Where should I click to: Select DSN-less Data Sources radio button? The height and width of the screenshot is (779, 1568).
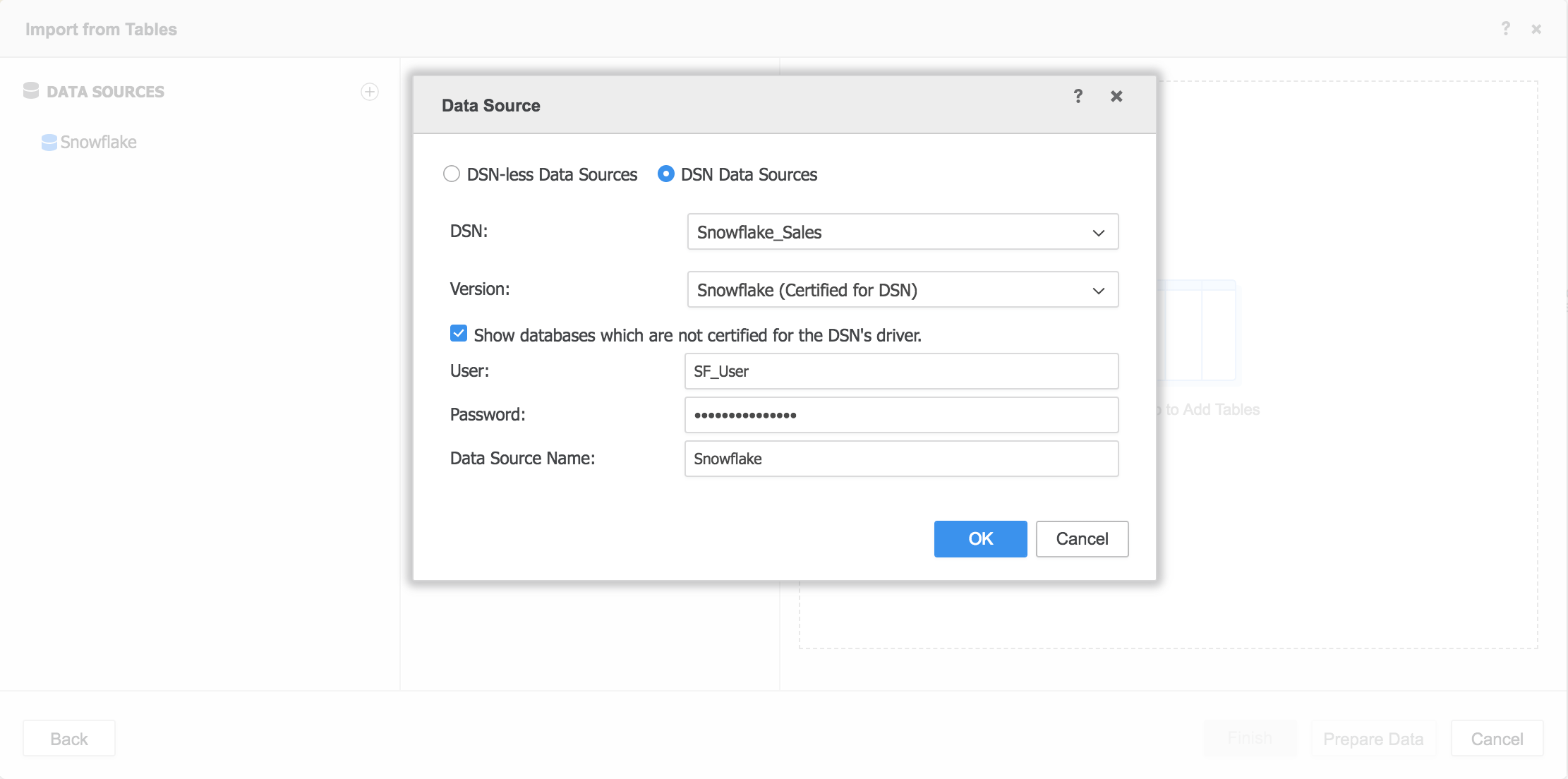click(x=452, y=174)
